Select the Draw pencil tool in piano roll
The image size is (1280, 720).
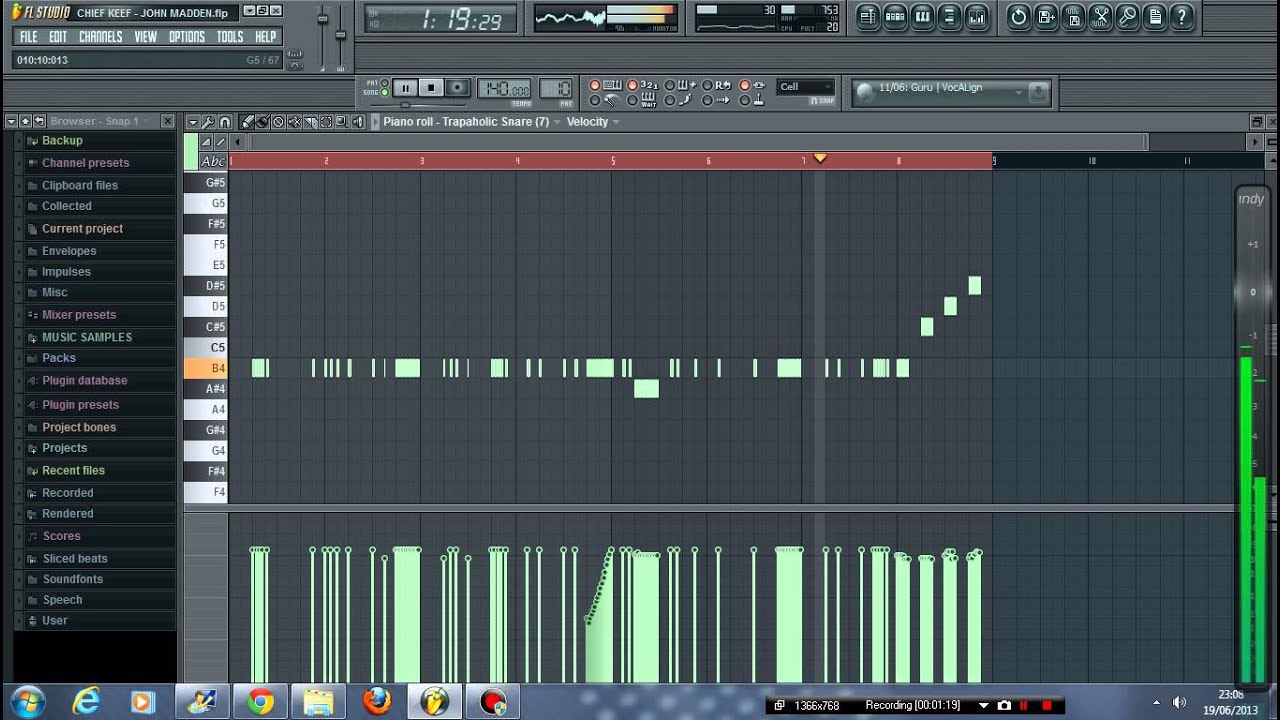(x=247, y=122)
